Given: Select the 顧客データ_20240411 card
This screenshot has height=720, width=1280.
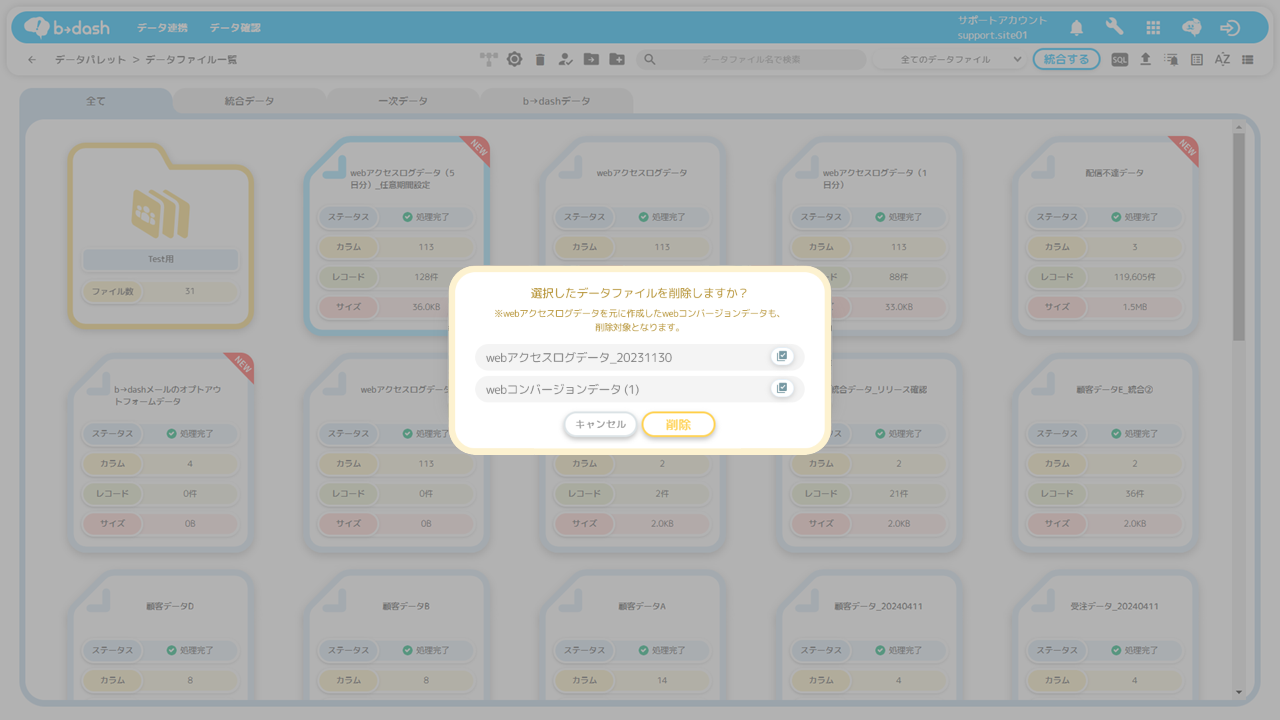Looking at the screenshot, I should [x=869, y=635].
